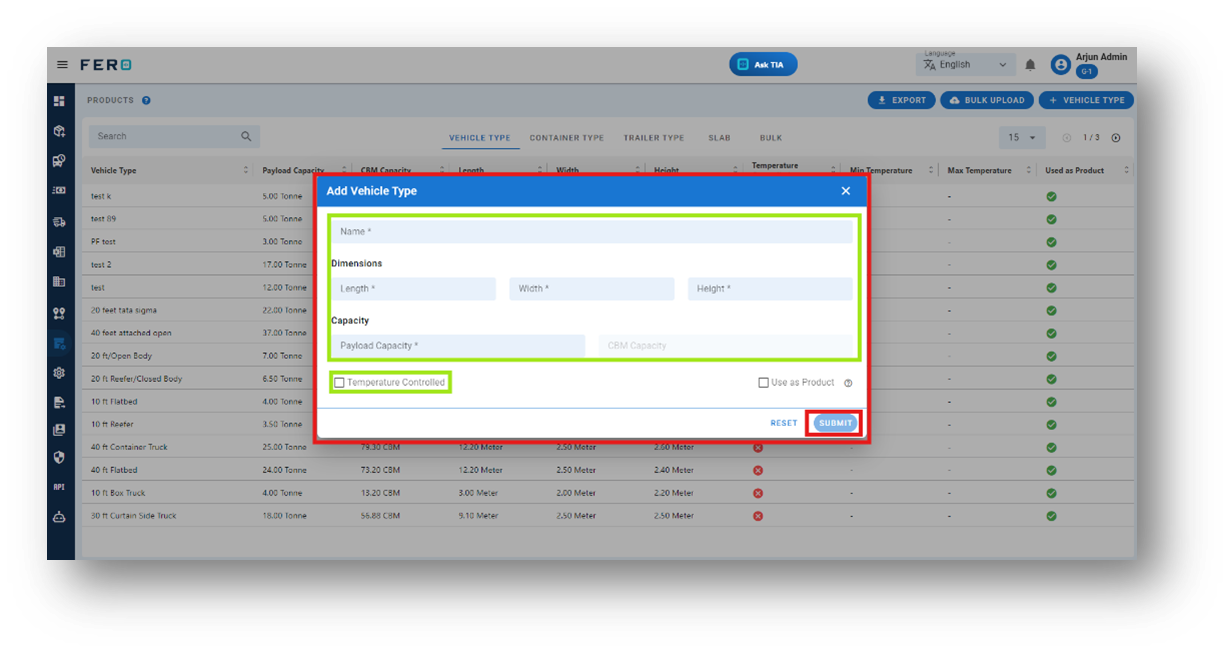Switch to the Slab tab
Viewport: 1232px width, 655px height.
(x=719, y=138)
